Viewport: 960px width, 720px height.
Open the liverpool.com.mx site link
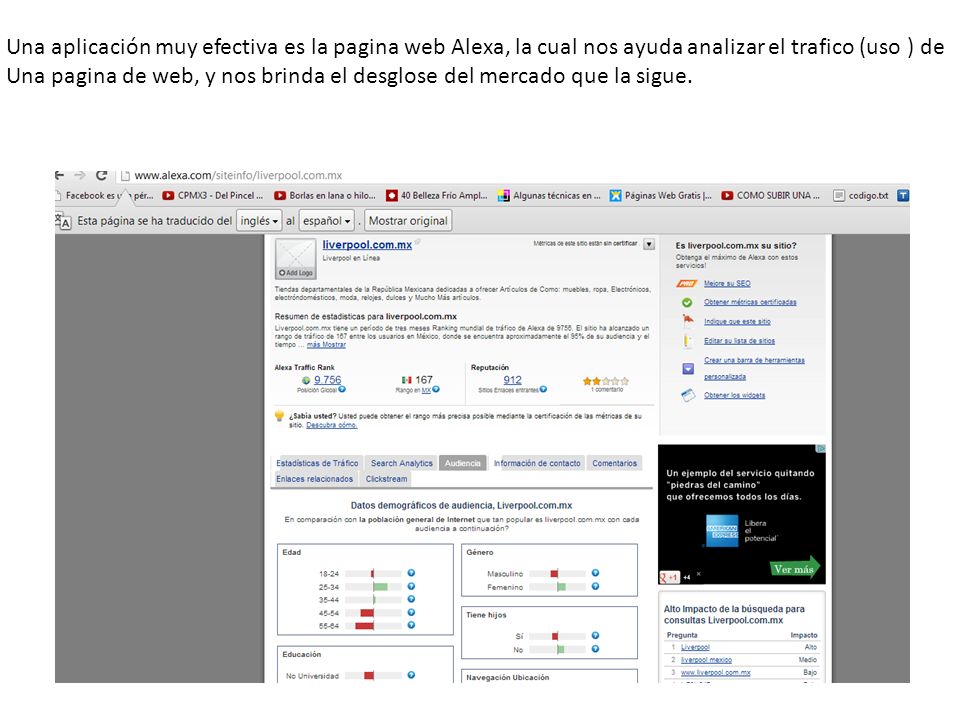pyautogui.click(x=367, y=245)
